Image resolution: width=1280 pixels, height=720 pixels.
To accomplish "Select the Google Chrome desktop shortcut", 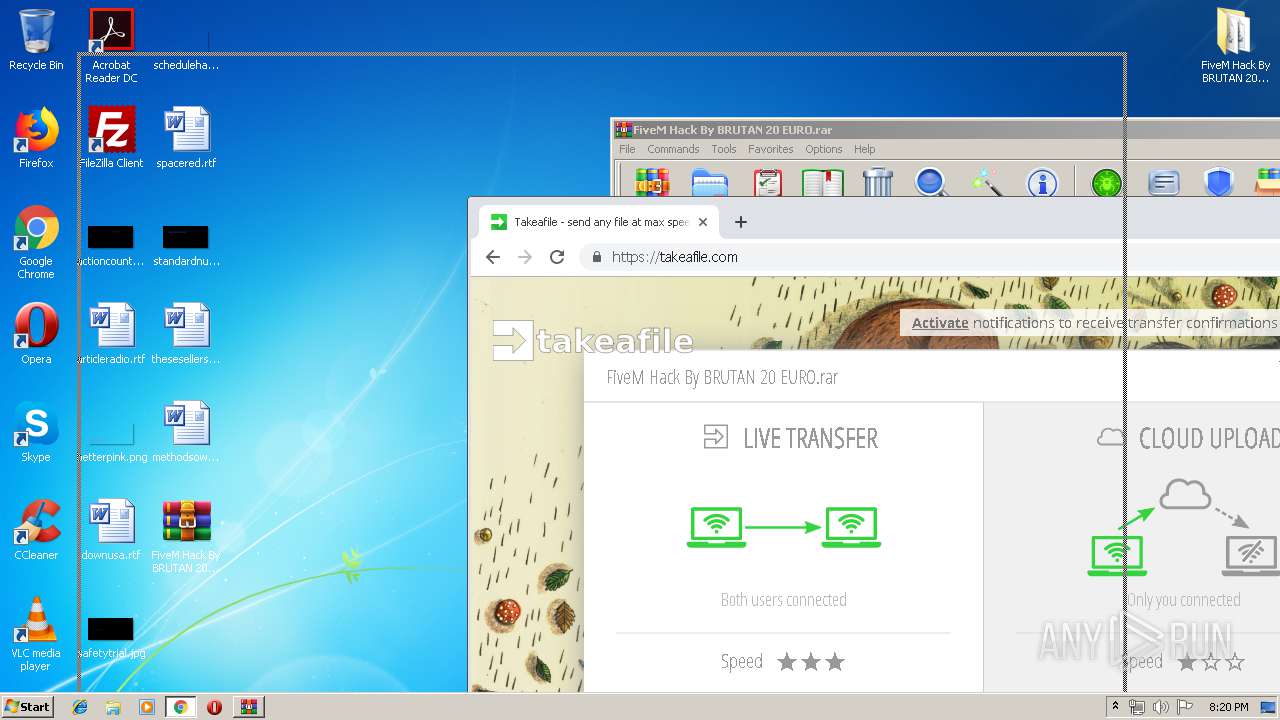I will 36,243.
